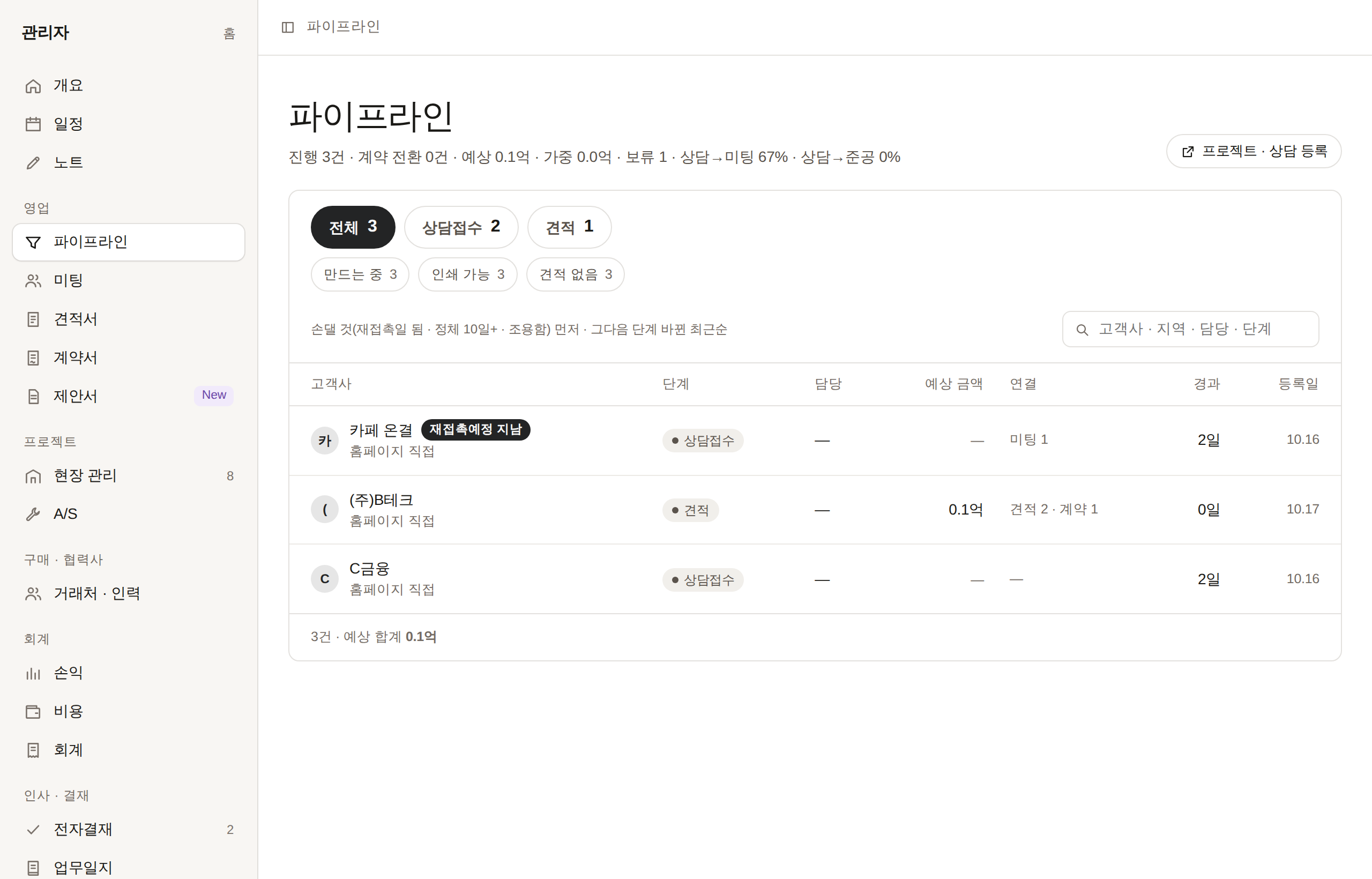The height and width of the screenshot is (879, 1372).
Task: Open 현장 관리 building icon
Action: point(33,475)
